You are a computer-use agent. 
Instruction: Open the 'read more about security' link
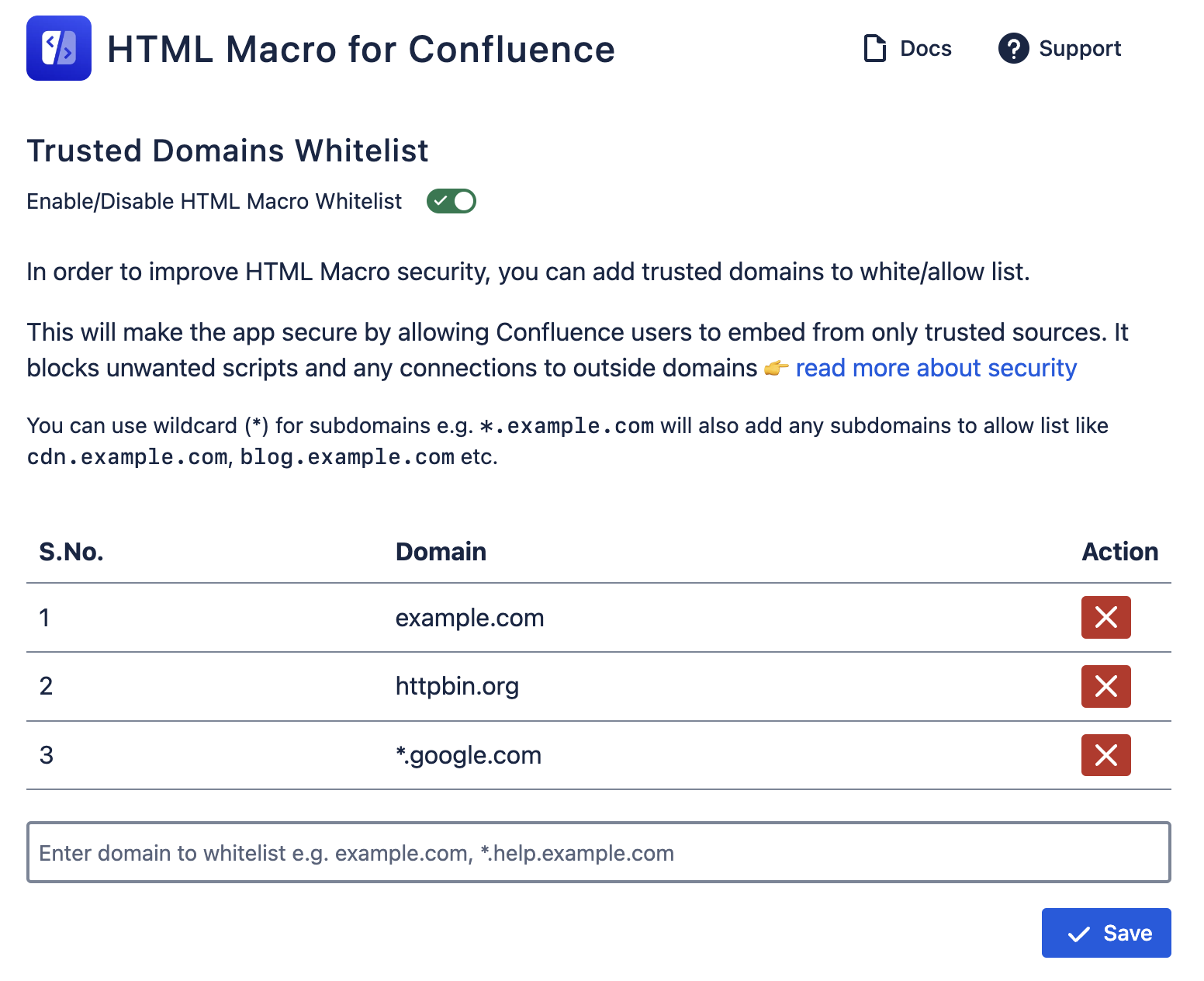pyautogui.click(x=935, y=368)
